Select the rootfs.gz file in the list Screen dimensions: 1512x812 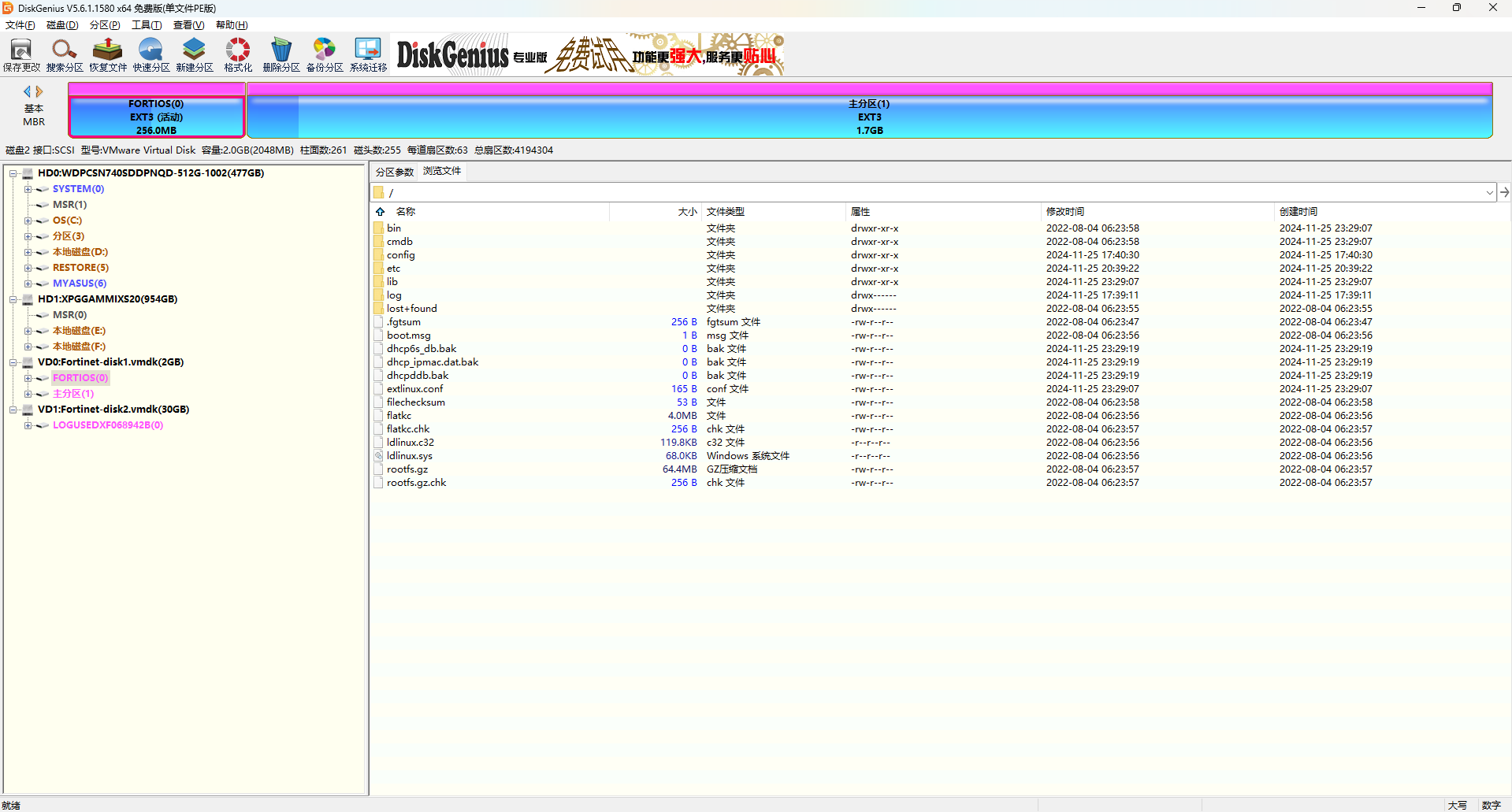(407, 469)
